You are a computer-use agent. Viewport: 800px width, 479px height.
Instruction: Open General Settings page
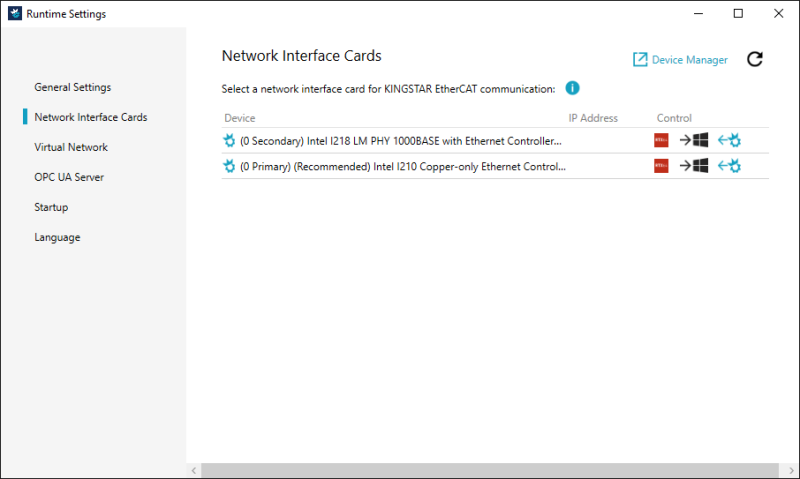(72, 87)
